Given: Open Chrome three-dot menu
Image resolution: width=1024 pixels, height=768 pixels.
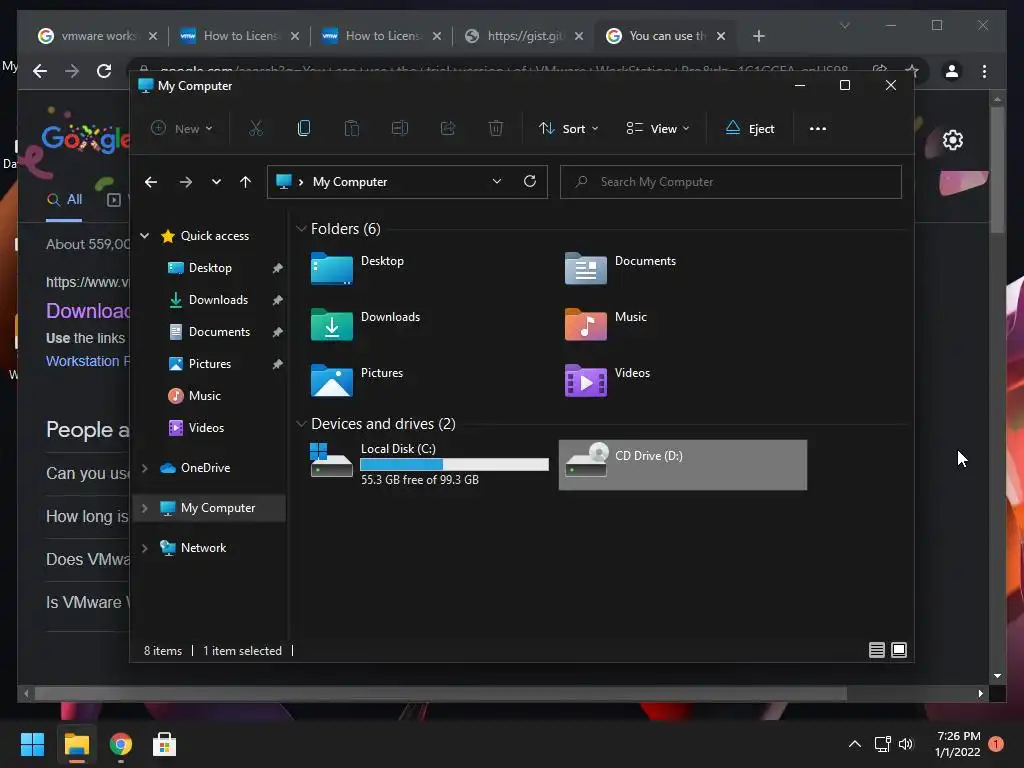Looking at the screenshot, I should [984, 71].
